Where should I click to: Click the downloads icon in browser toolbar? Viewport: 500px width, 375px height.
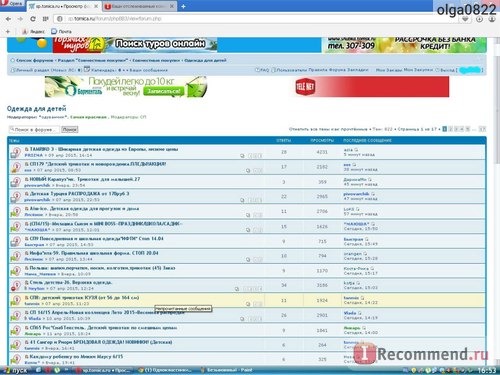[x=479, y=19]
